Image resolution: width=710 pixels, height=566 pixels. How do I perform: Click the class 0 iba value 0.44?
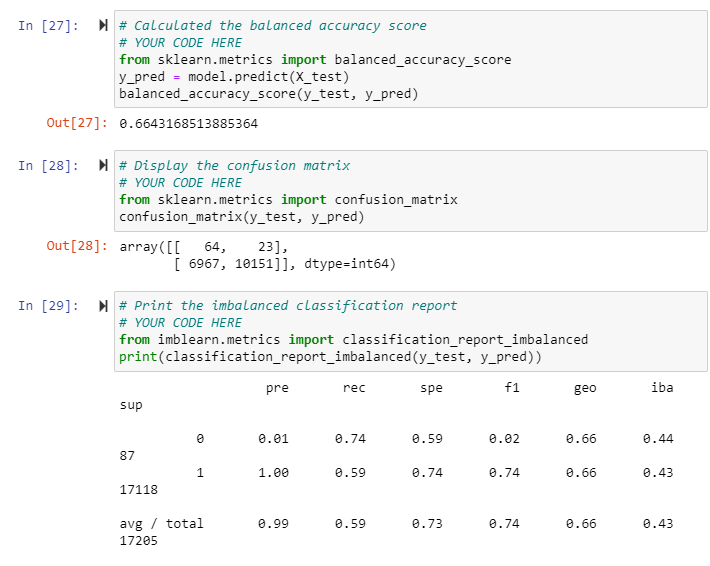coord(658,439)
